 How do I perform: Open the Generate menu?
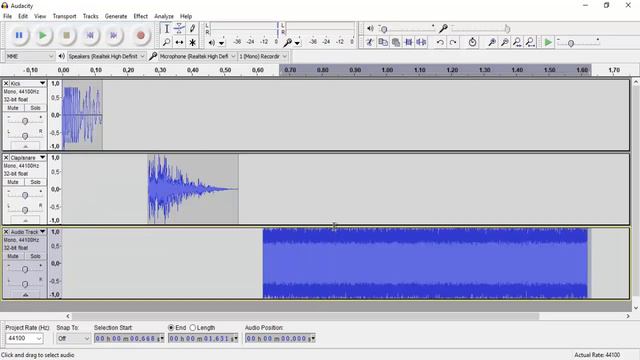(x=116, y=16)
